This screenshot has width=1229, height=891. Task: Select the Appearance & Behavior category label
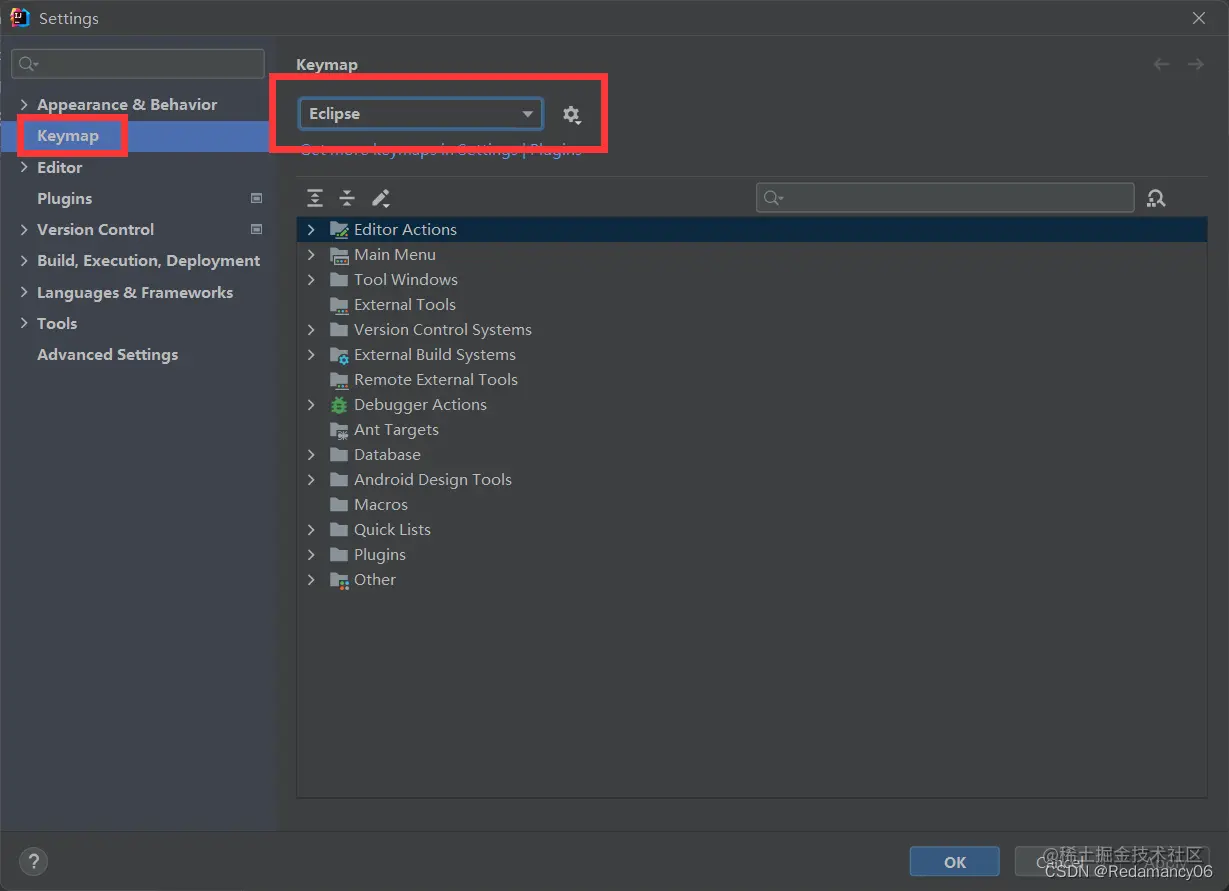pyautogui.click(x=127, y=105)
